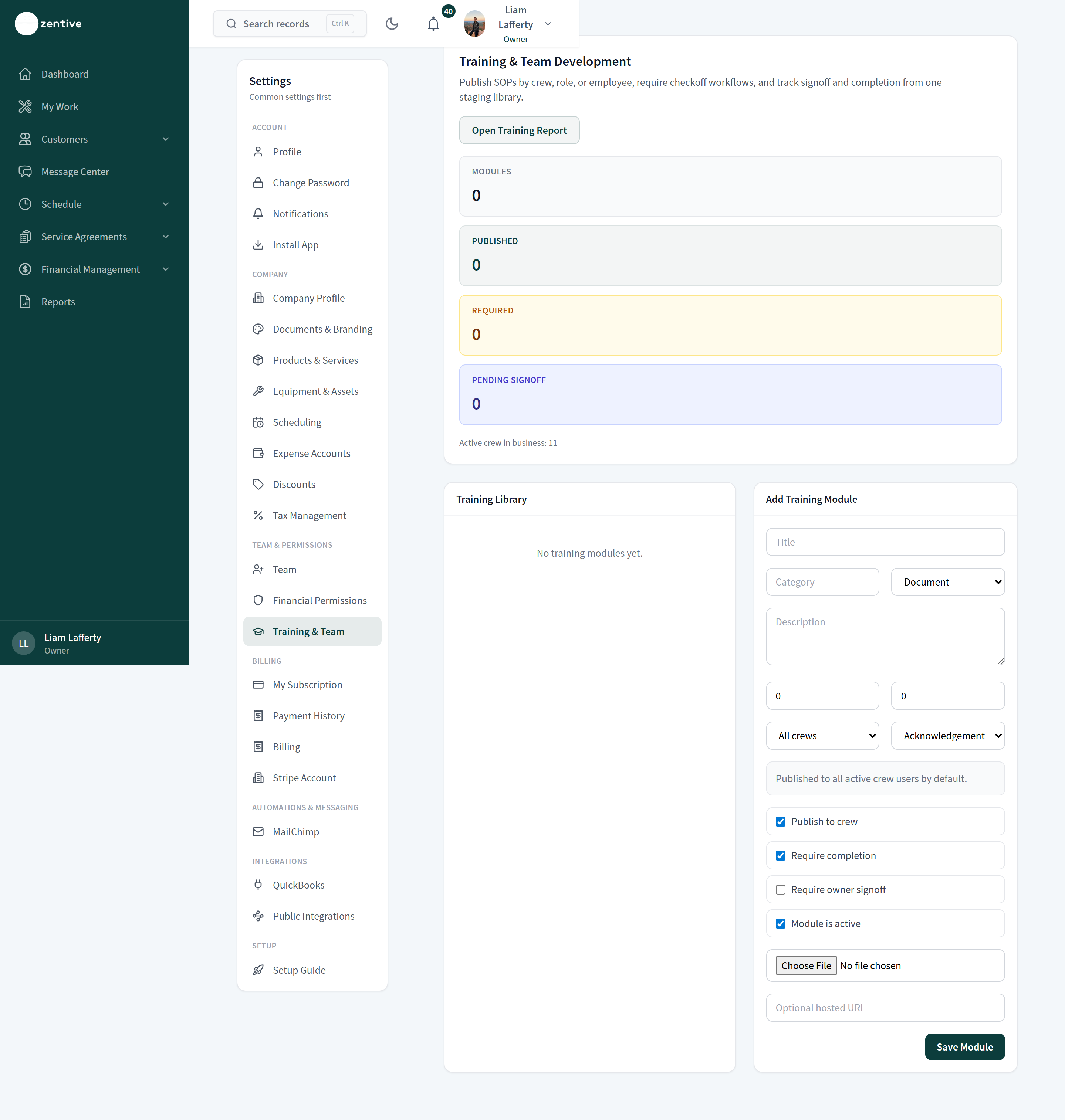Click the Service Agreements clipboard icon
Screen dimensions: 1065x1120
(25, 237)
